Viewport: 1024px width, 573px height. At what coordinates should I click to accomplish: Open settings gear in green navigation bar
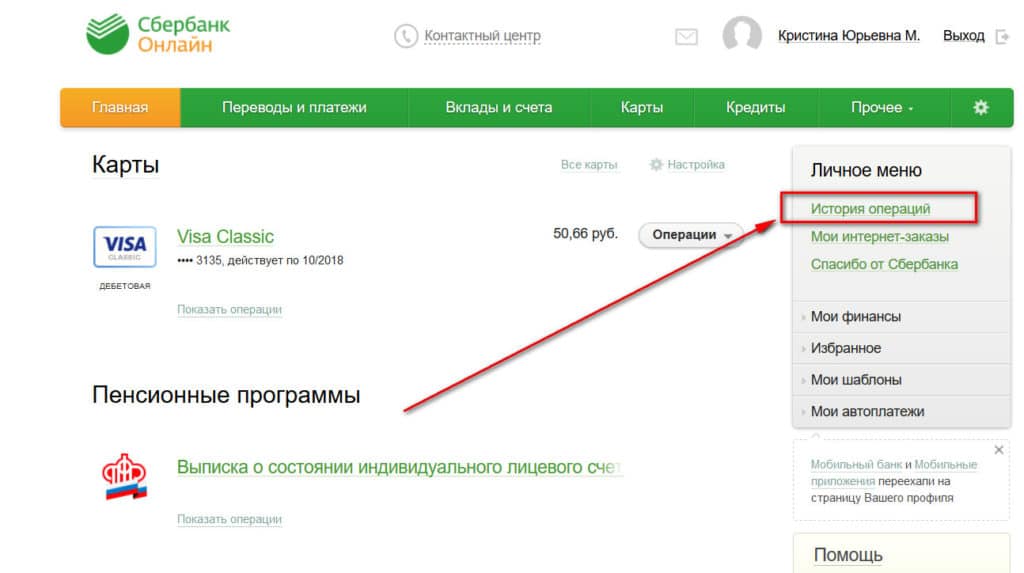[x=980, y=108]
